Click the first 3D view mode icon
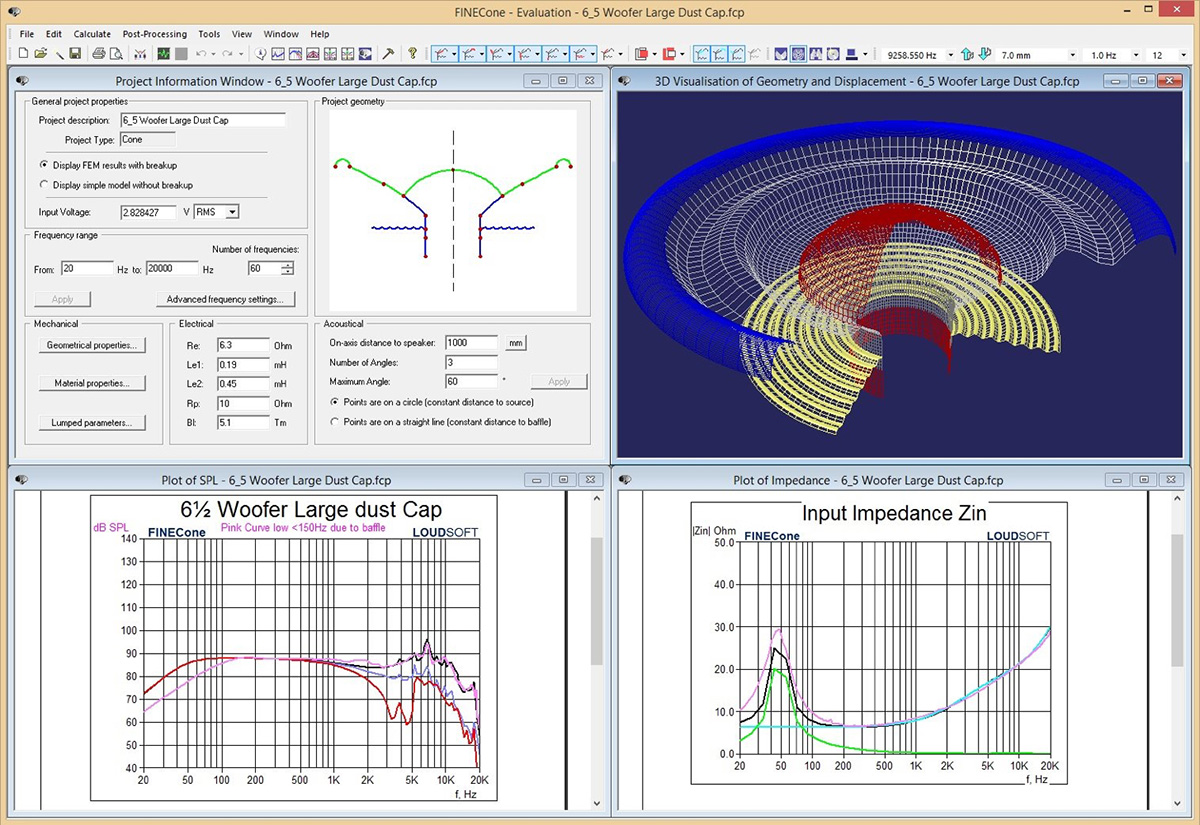This screenshot has width=1200, height=825. 781,54
